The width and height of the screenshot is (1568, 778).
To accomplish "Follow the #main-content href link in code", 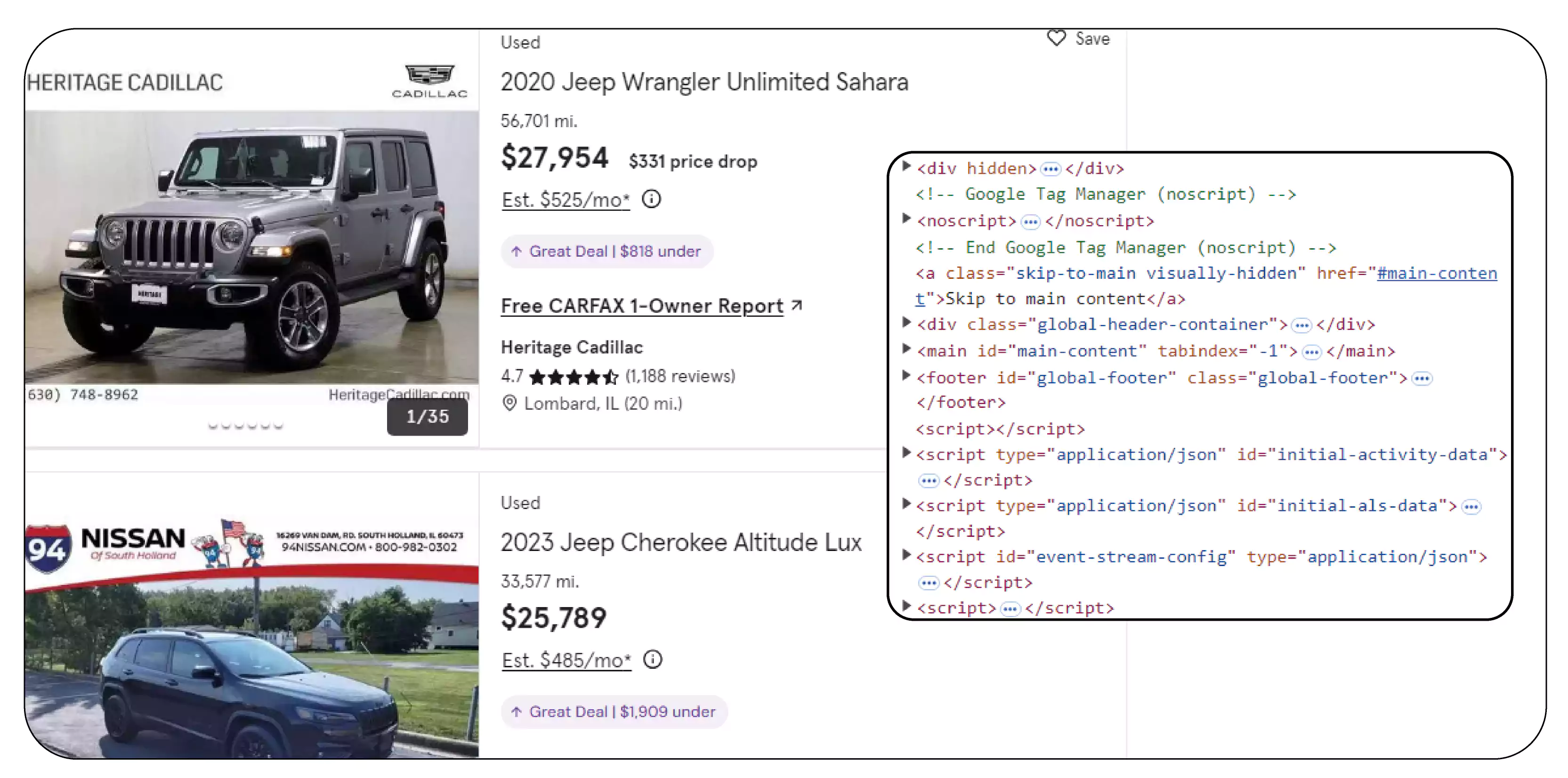I will pos(1437,273).
